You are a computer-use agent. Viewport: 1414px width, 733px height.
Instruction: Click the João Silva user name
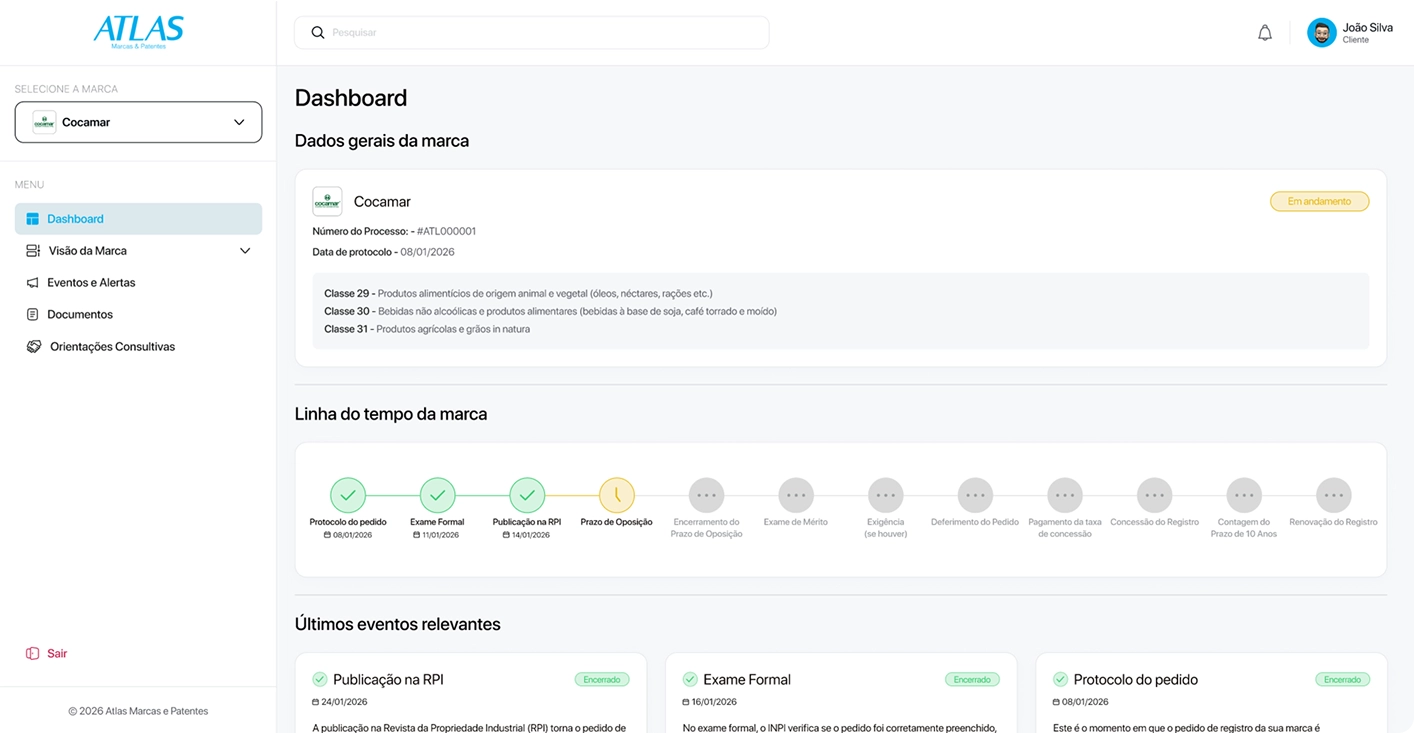pyautogui.click(x=1368, y=27)
